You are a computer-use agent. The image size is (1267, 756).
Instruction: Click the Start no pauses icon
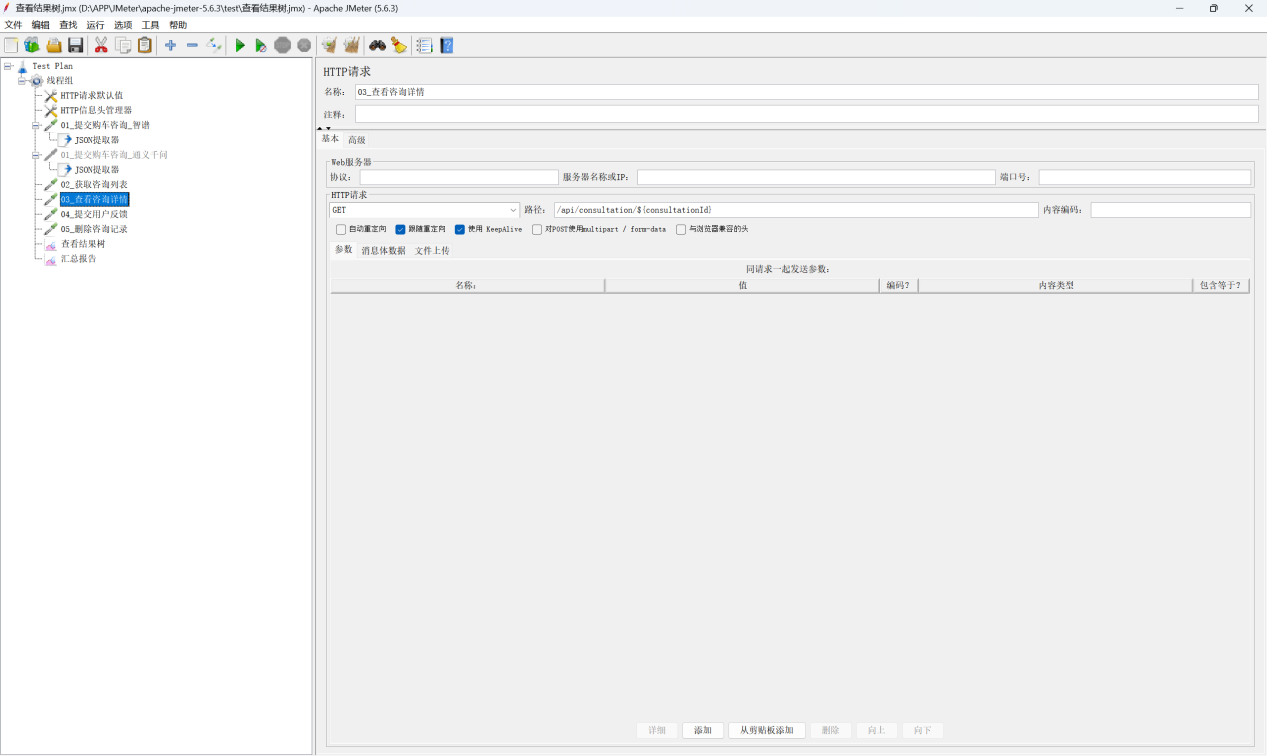click(x=260, y=45)
